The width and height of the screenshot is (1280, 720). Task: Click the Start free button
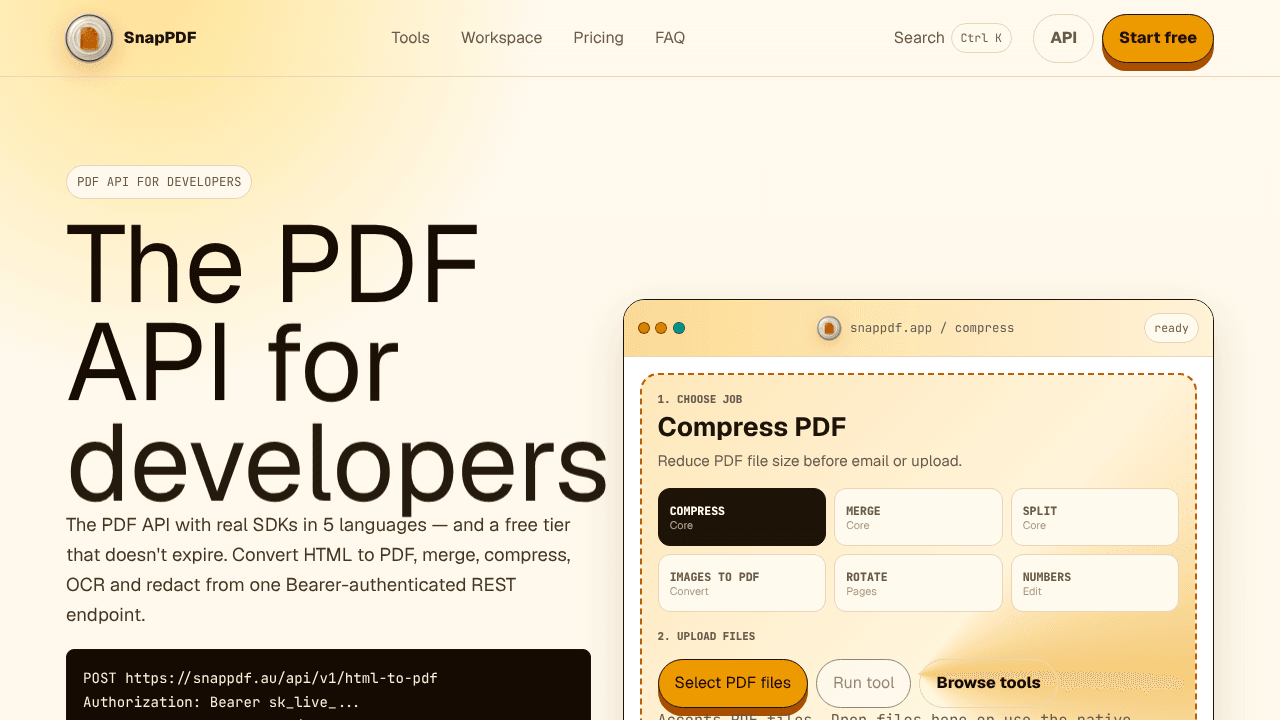[1157, 38]
